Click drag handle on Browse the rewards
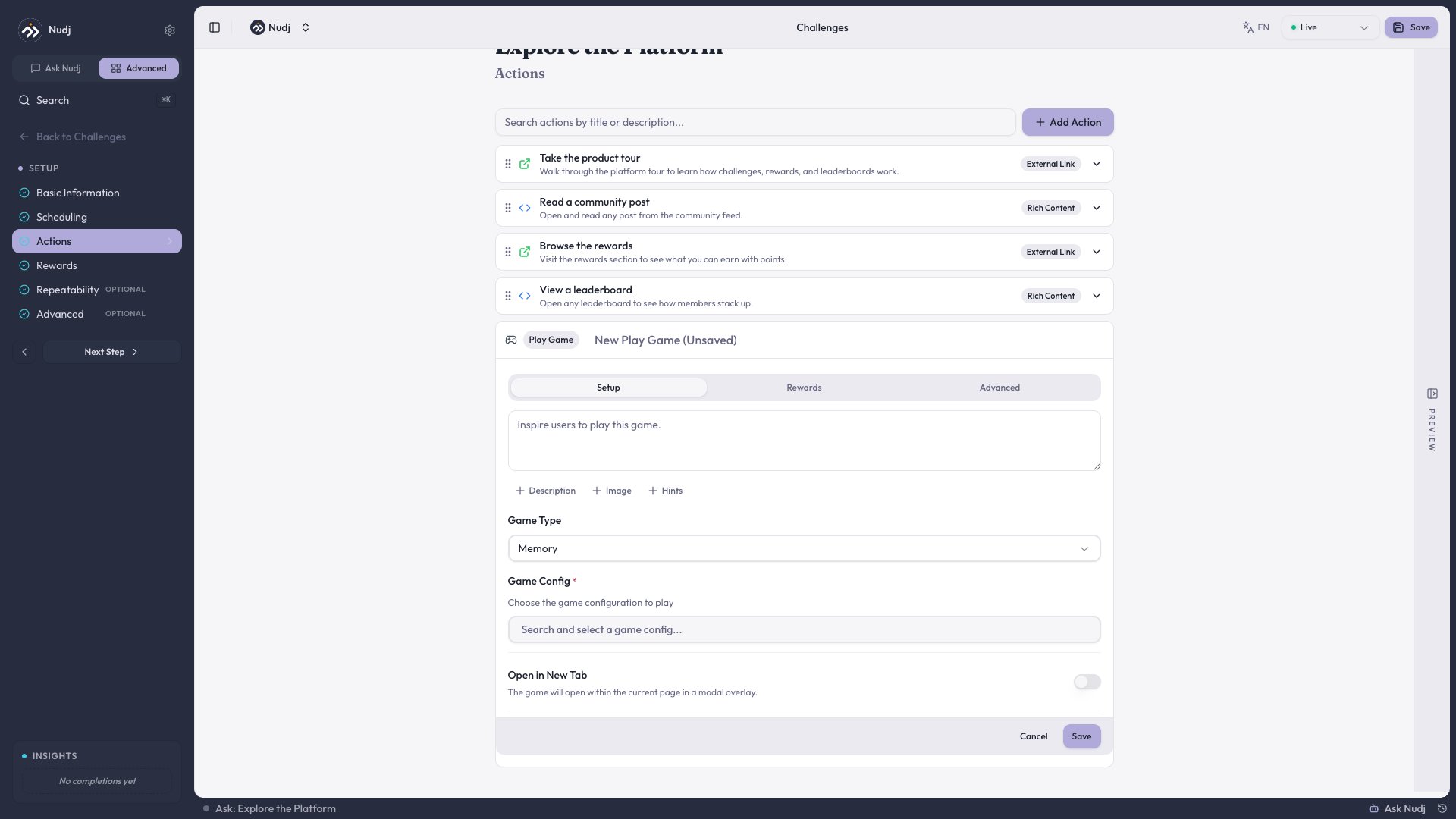 tap(508, 252)
